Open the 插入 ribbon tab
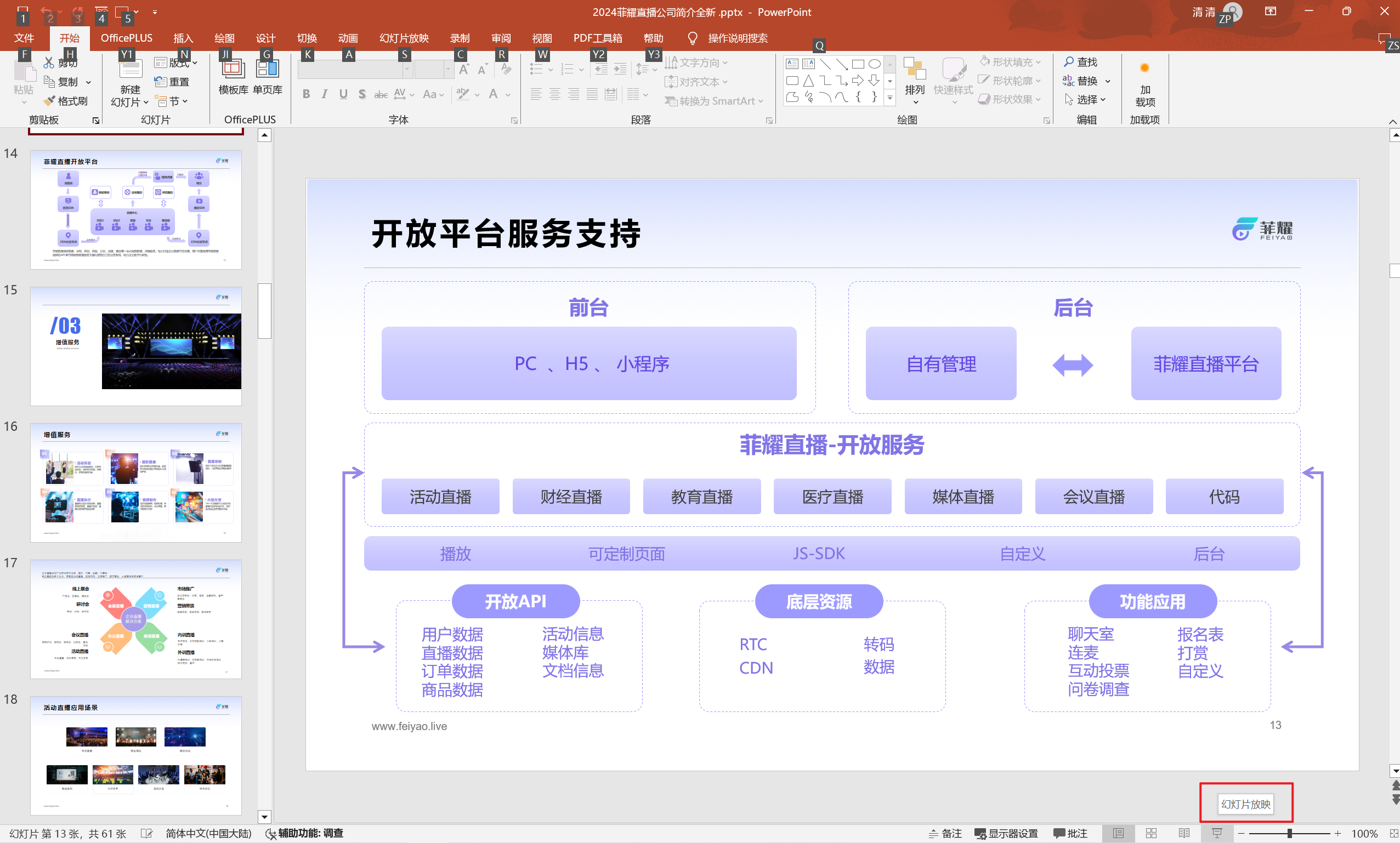 [183, 38]
